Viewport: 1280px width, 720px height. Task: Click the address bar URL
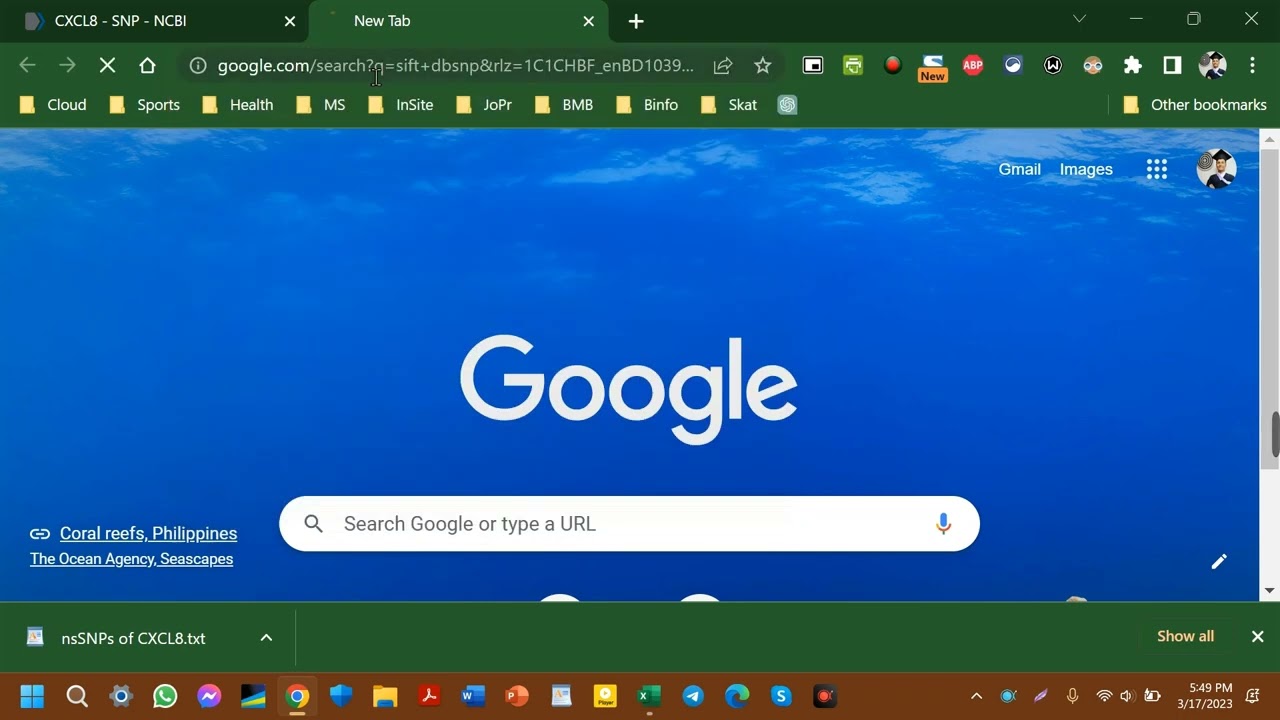coord(455,65)
